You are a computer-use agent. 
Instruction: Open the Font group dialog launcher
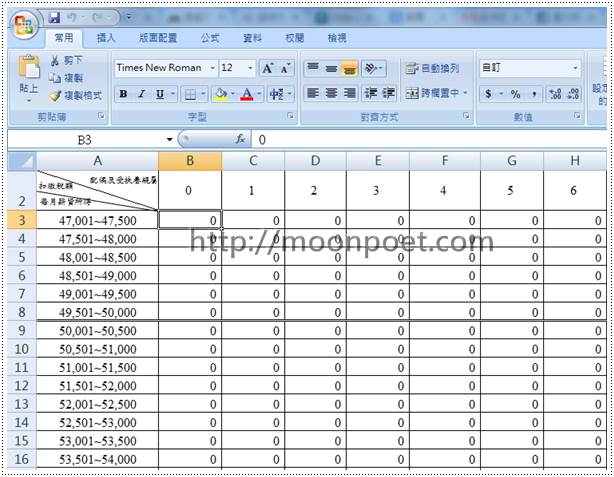coord(291,116)
